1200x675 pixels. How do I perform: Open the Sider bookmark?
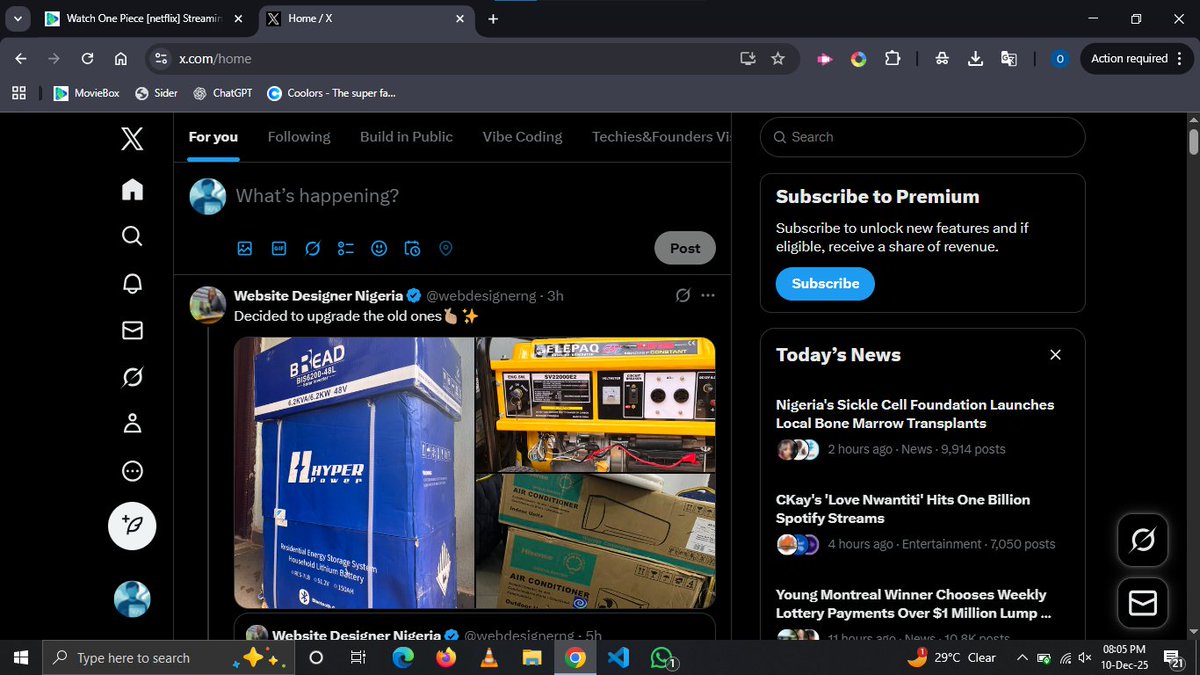tap(156, 93)
